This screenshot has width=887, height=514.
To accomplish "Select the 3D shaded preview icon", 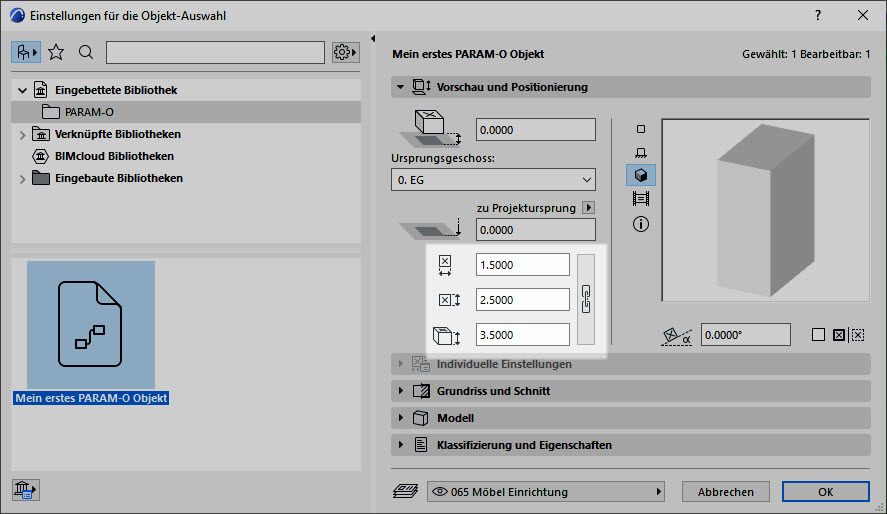I will [641, 175].
